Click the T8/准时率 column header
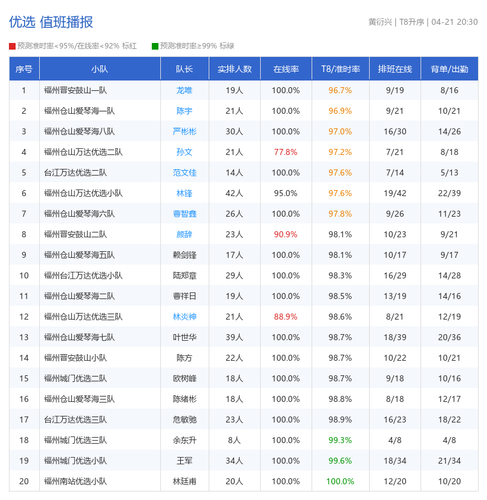 (x=340, y=69)
